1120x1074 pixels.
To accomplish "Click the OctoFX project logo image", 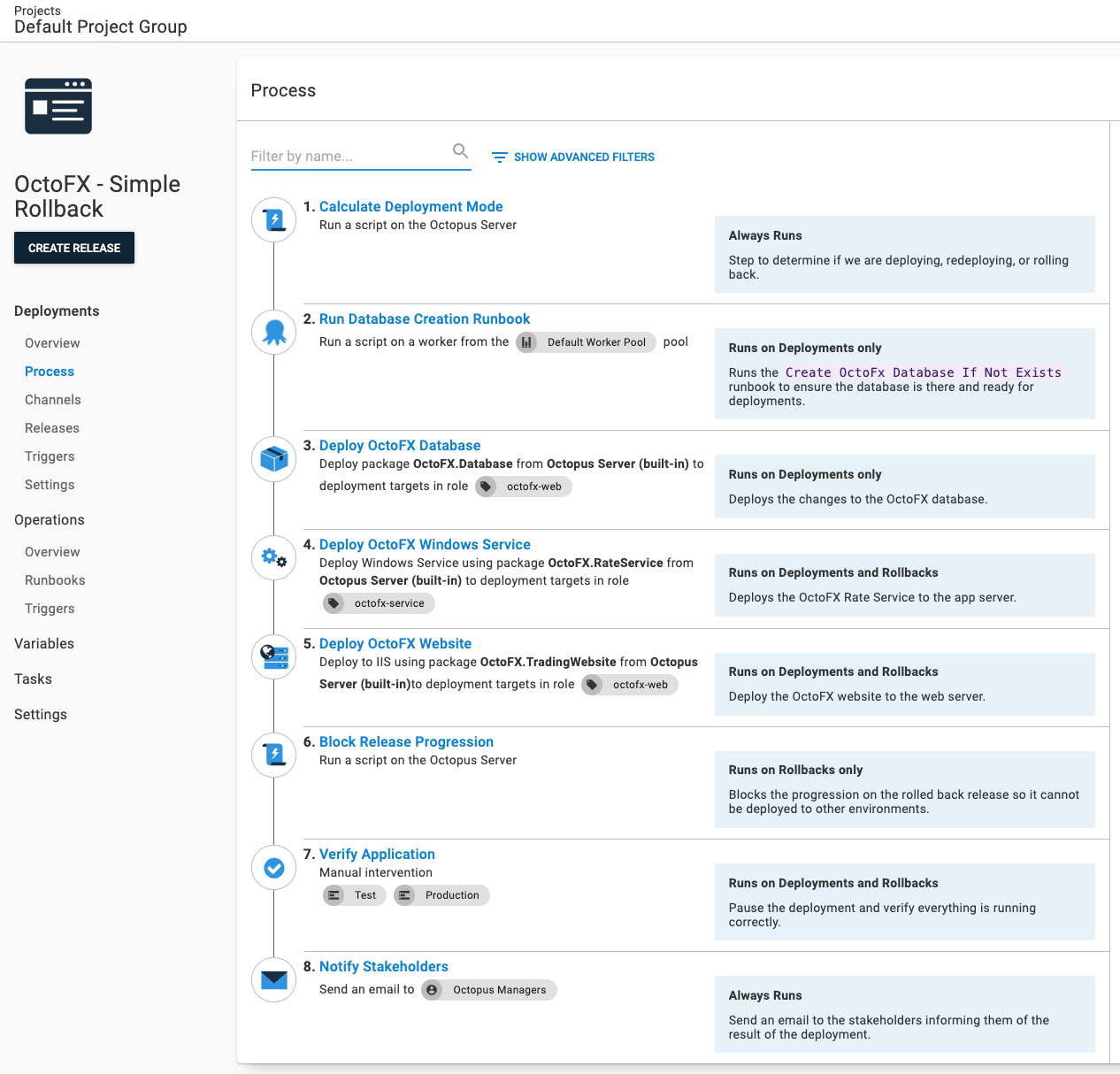I will point(58,105).
